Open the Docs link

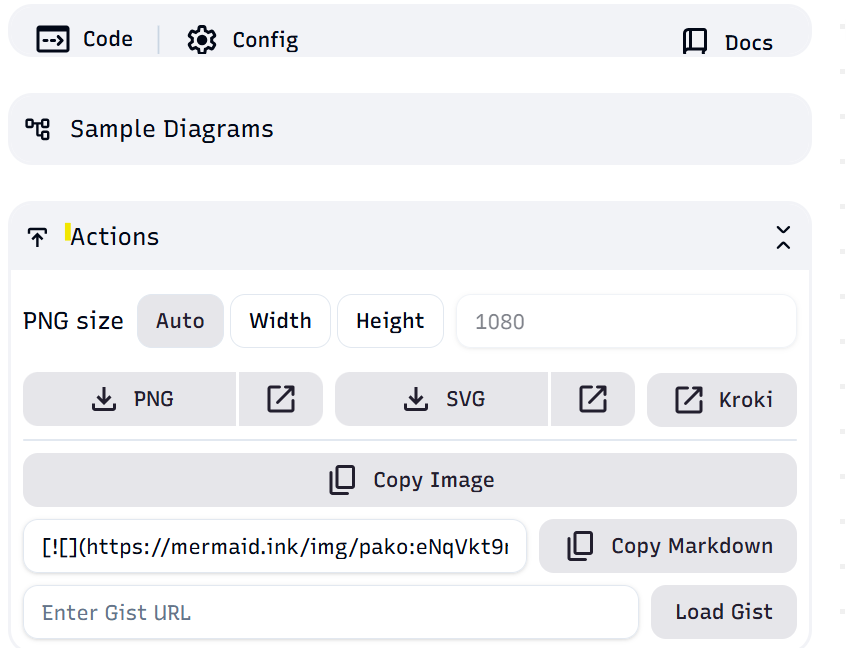pos(728,42)
